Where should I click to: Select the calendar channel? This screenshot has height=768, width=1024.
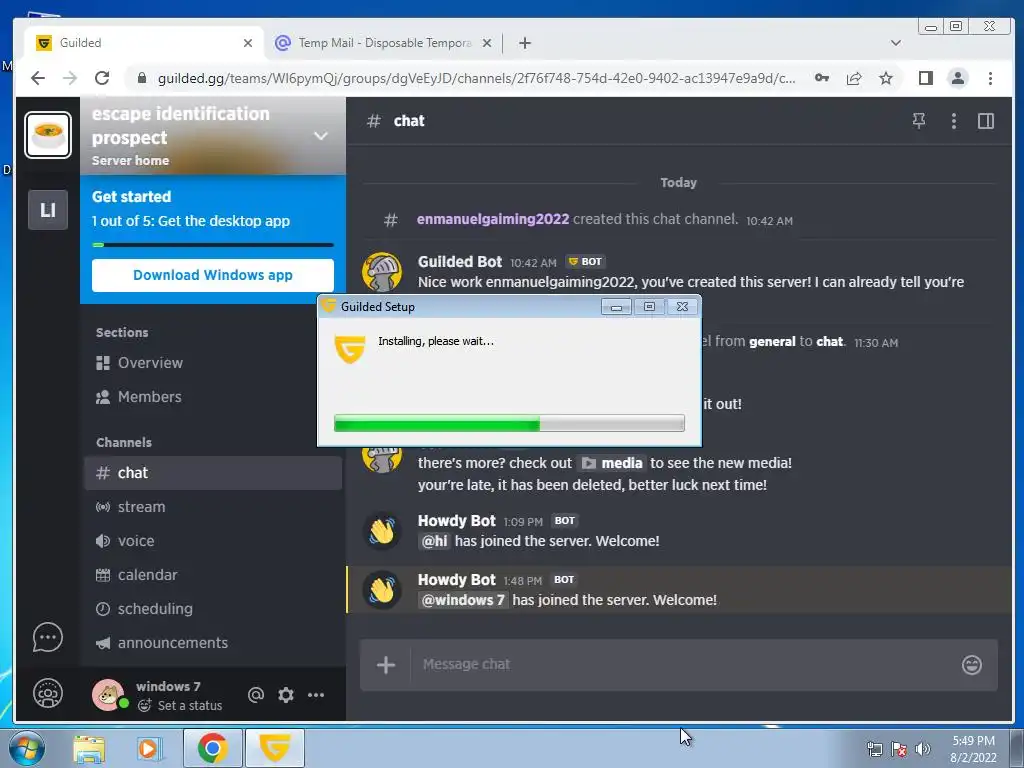coord(213,575)
